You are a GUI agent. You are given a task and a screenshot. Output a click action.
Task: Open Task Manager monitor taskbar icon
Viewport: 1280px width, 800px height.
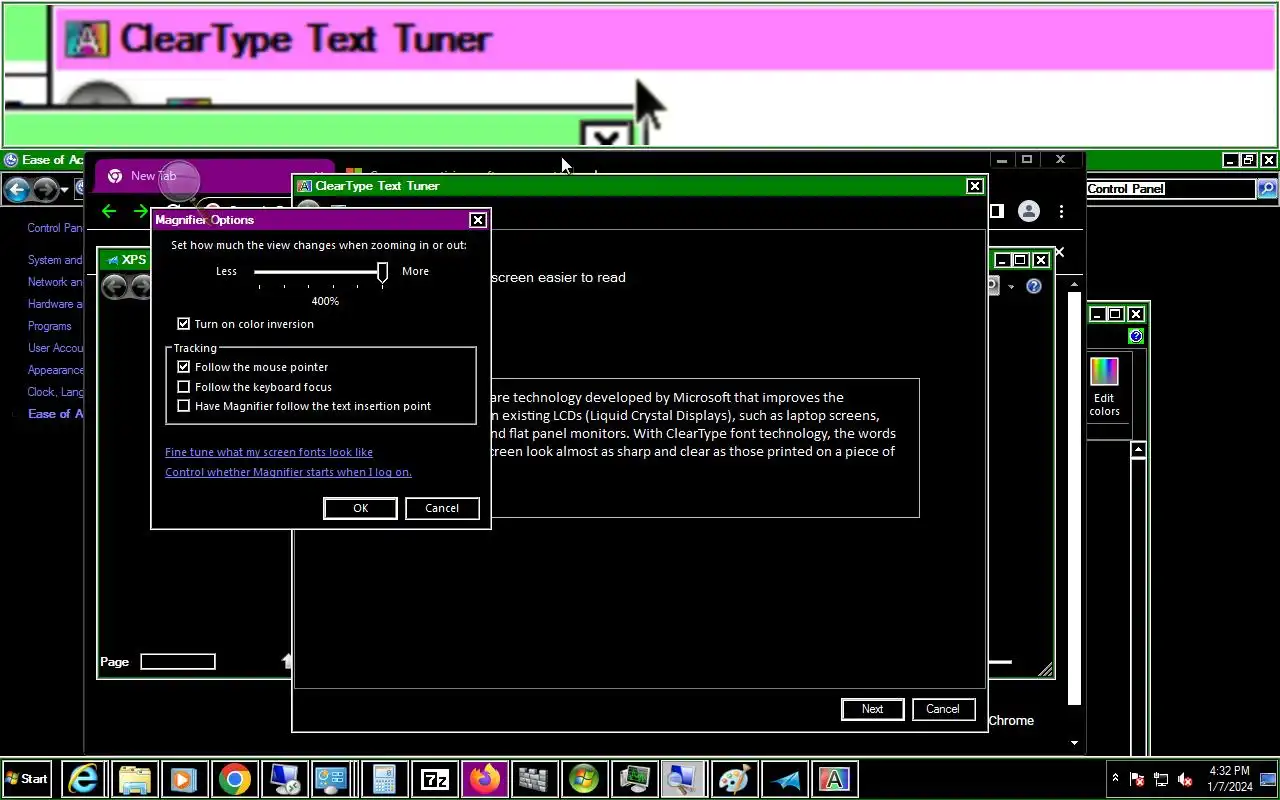[x=635, y=779]
